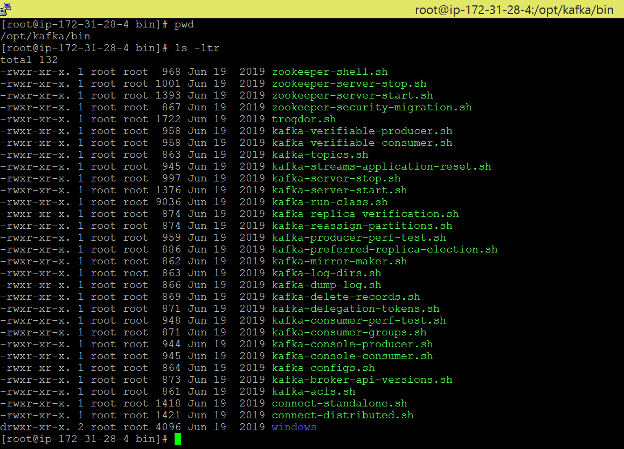Click file size 9036 of kafka-run-class.sh

pos(168,202)
